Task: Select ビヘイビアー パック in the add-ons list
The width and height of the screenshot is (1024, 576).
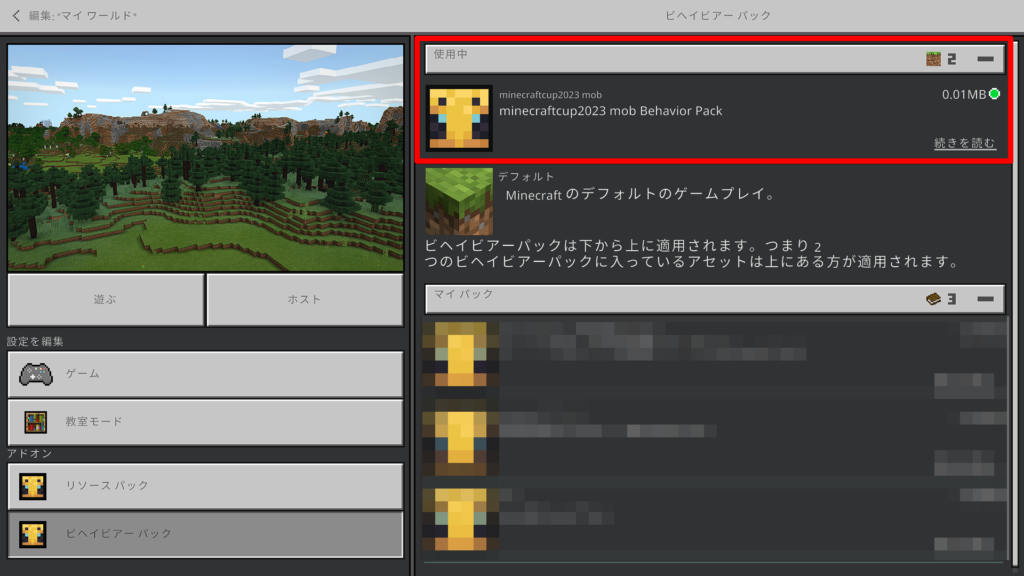Action: click(205, 534)
